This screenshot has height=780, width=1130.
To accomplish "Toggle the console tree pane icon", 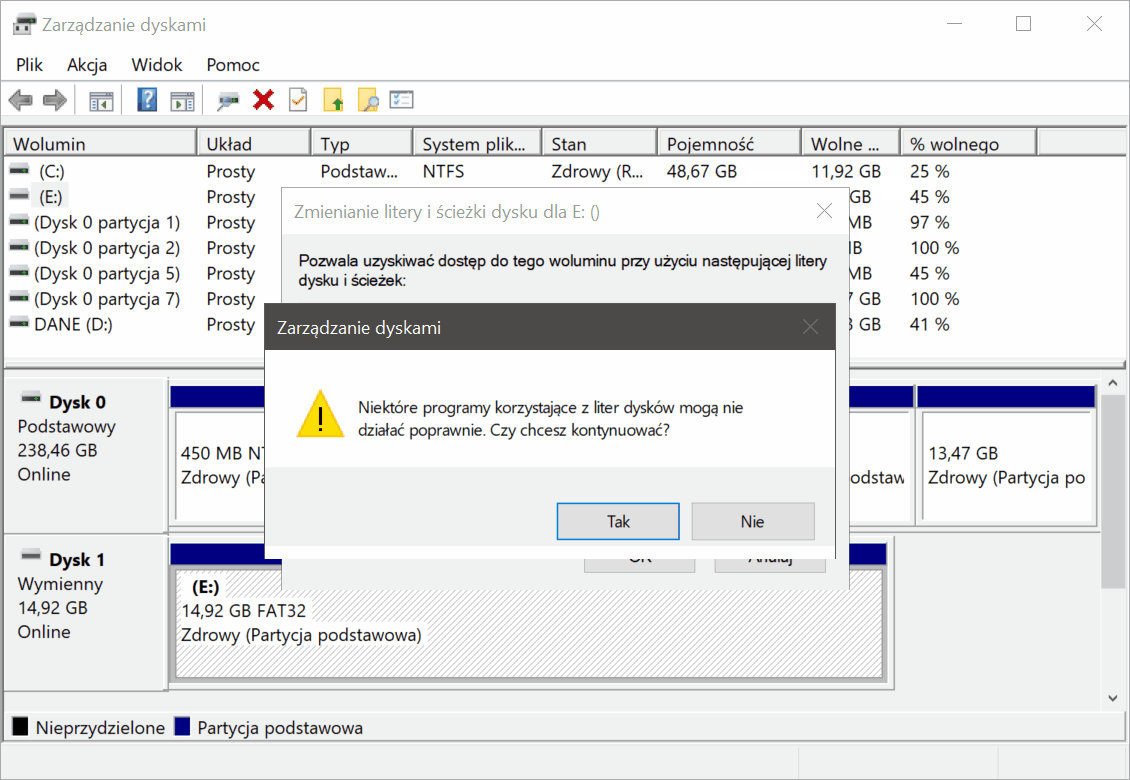I will coord(101,100).
